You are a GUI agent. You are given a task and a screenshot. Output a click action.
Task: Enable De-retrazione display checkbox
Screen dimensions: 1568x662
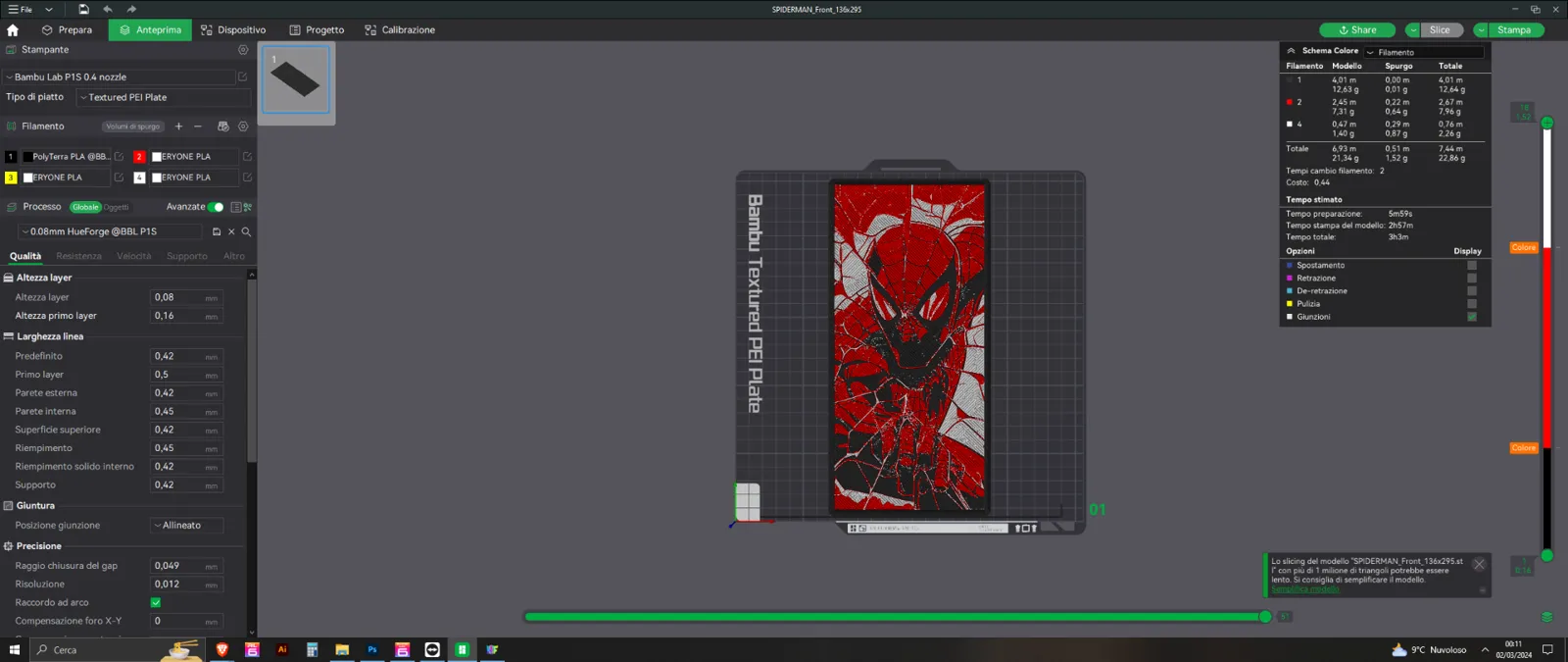click(x=1472, y=291)
